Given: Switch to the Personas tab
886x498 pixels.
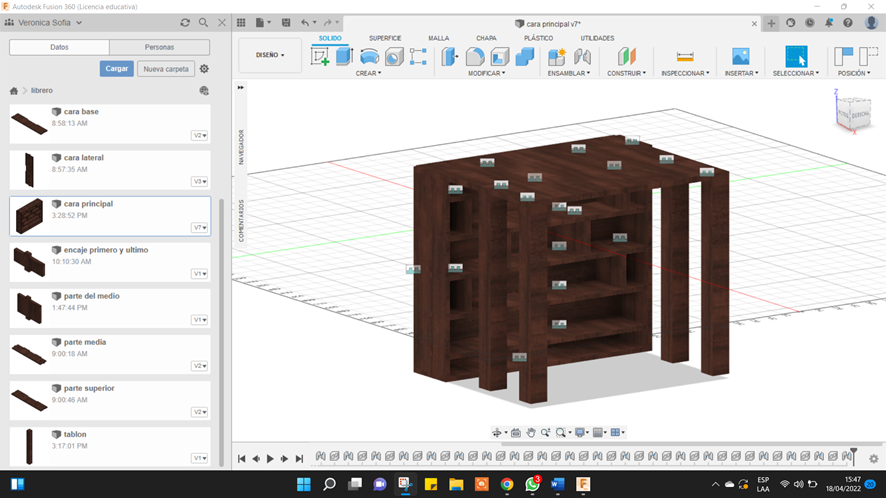Looking at the screenshot, I should point(159,47).
